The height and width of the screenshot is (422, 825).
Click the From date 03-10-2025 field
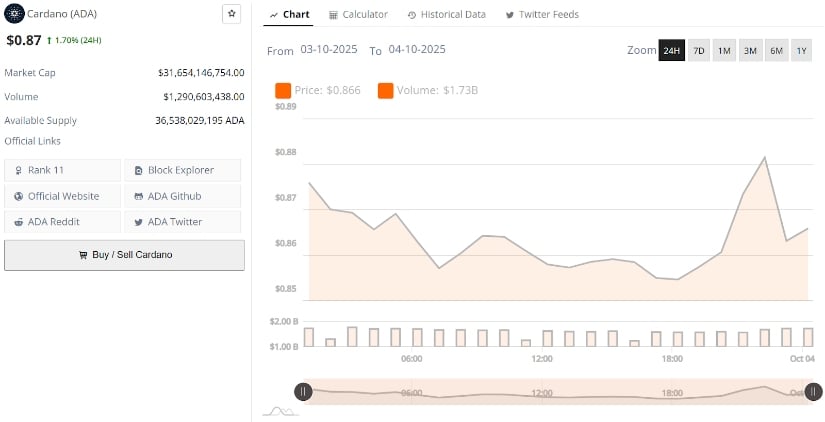(x=330, y=49)
